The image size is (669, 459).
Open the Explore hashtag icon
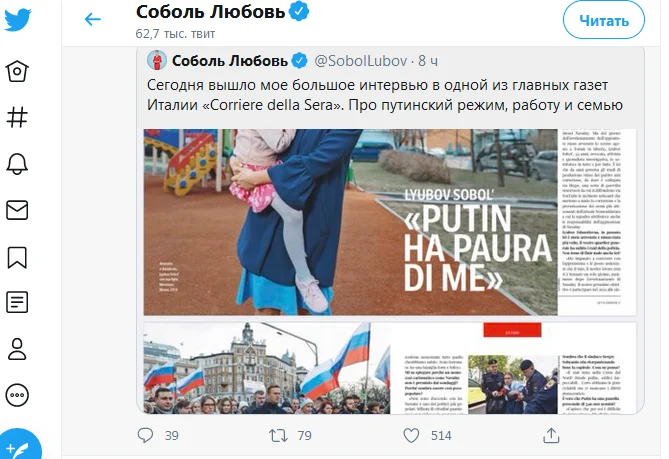(x=17, y=117)
